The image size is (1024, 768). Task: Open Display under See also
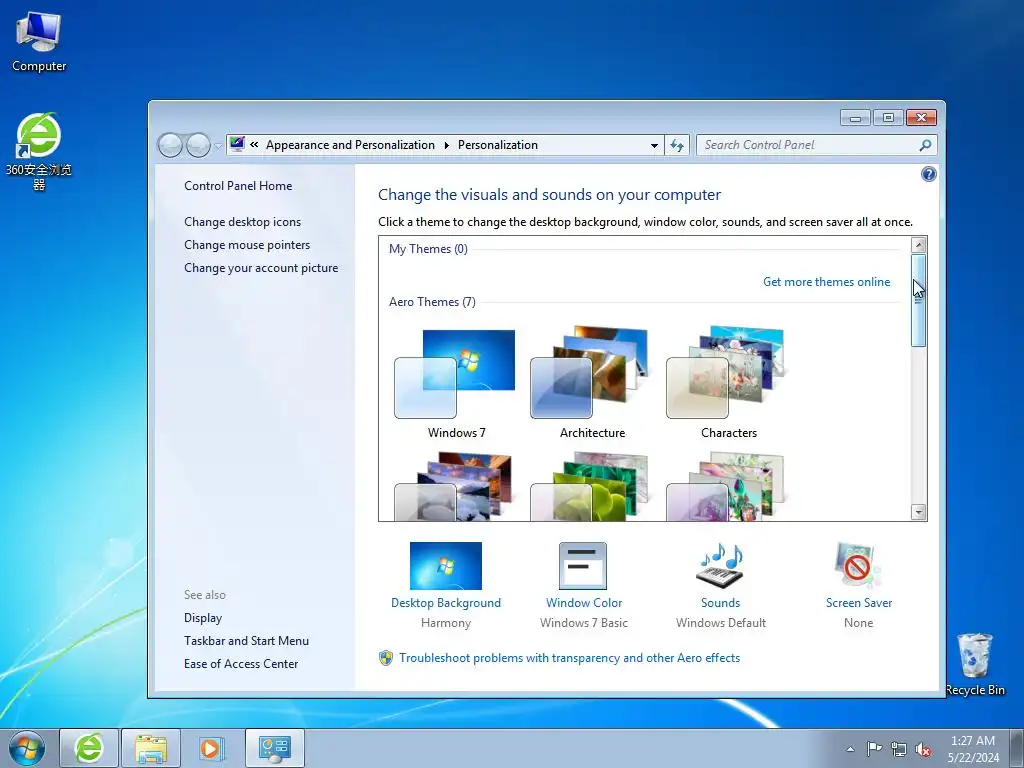tap(203, 618)
